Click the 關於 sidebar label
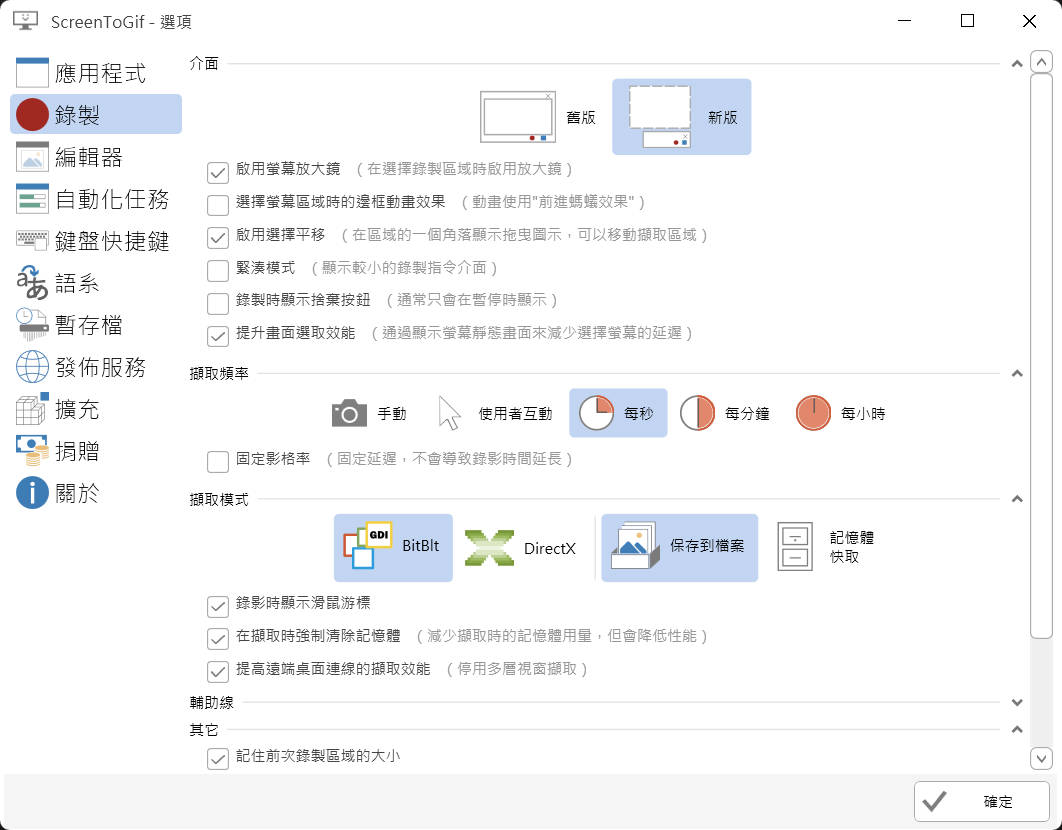This screenshot has width=1062, height=830. [77, 493]
